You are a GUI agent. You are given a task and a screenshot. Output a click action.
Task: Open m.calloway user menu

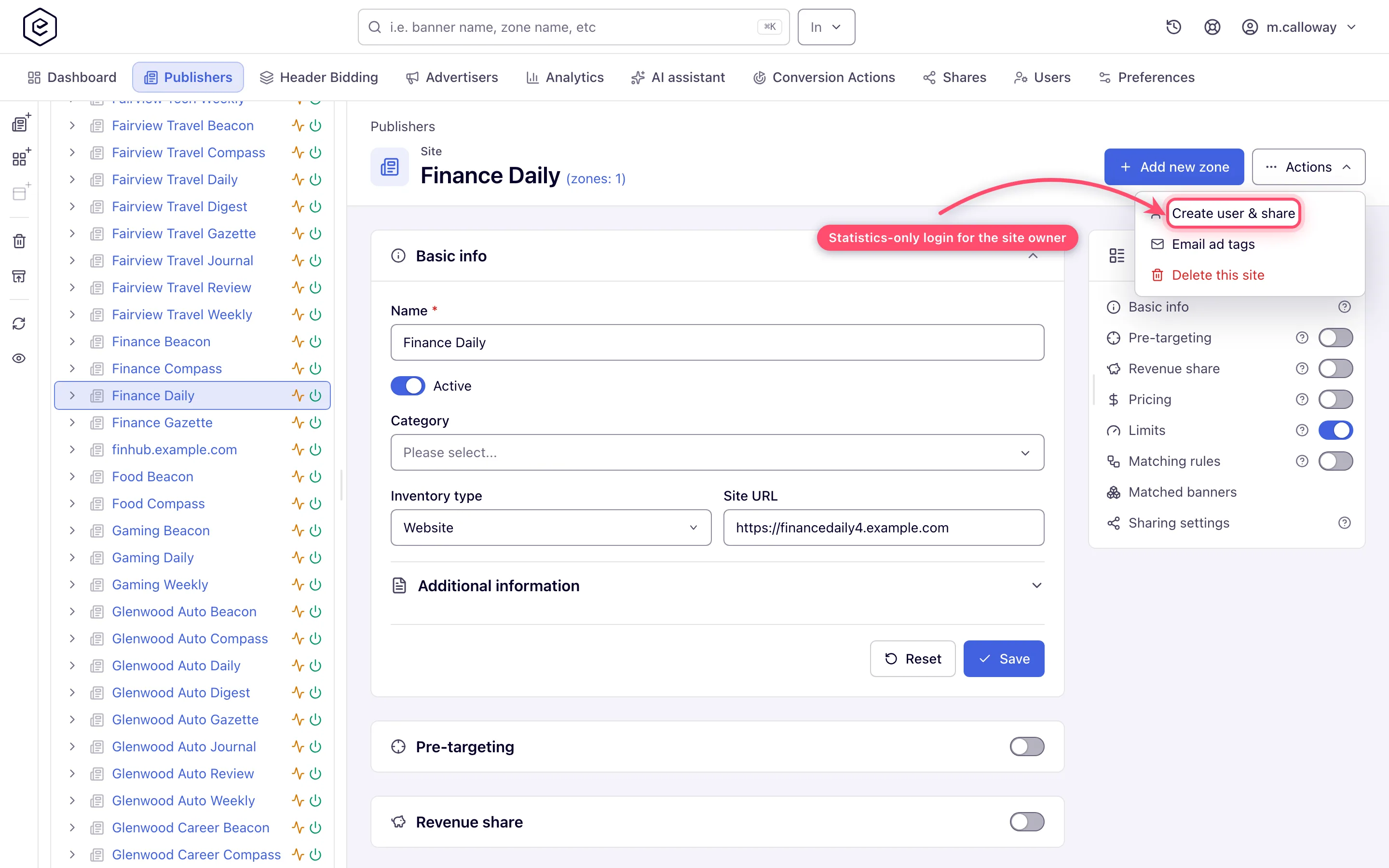pos(1299,27)
